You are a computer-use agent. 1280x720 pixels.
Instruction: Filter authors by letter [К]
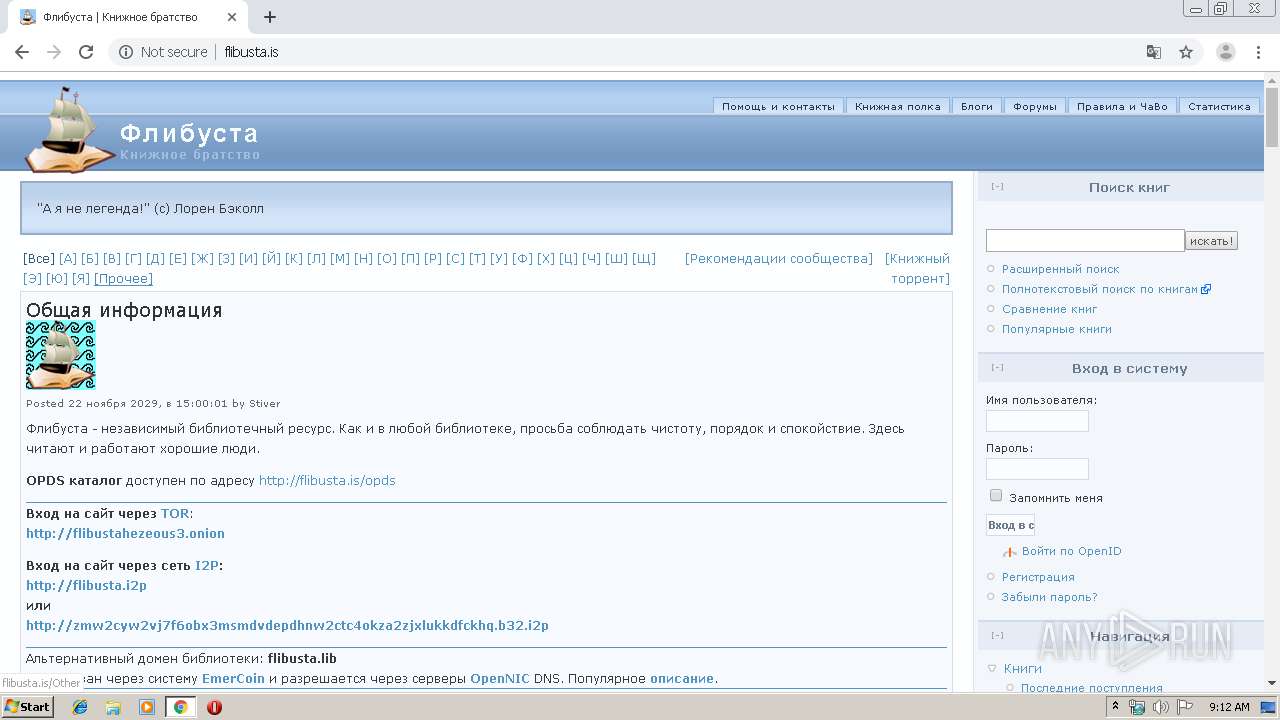[294, 258]
